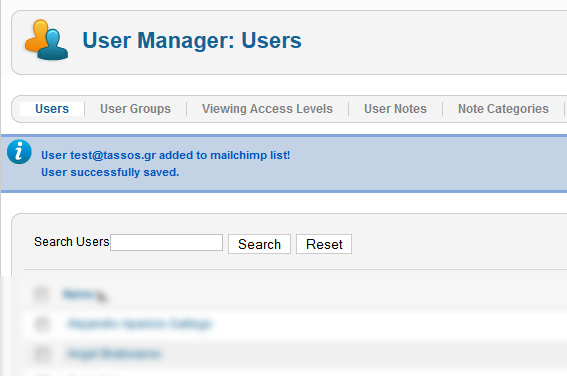Go to the User Notes tab
567x376 pixels.
point(395,109)
